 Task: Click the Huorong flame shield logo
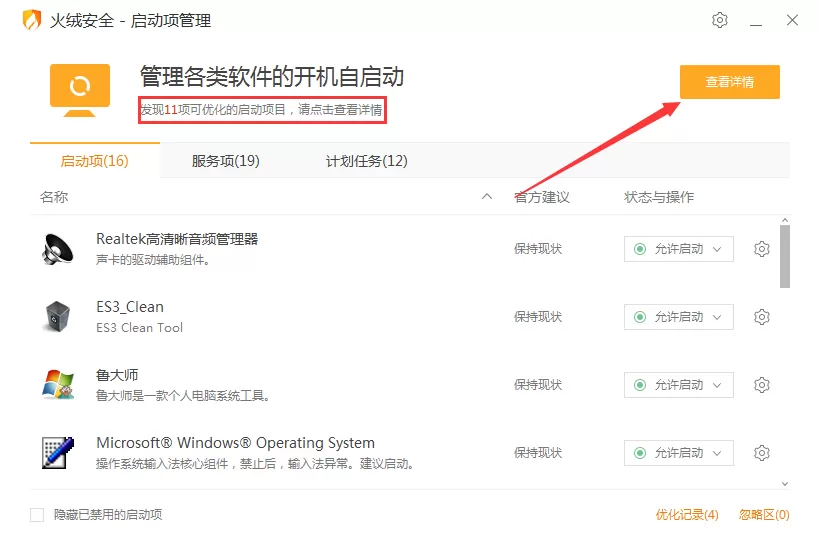coord(32,20)
